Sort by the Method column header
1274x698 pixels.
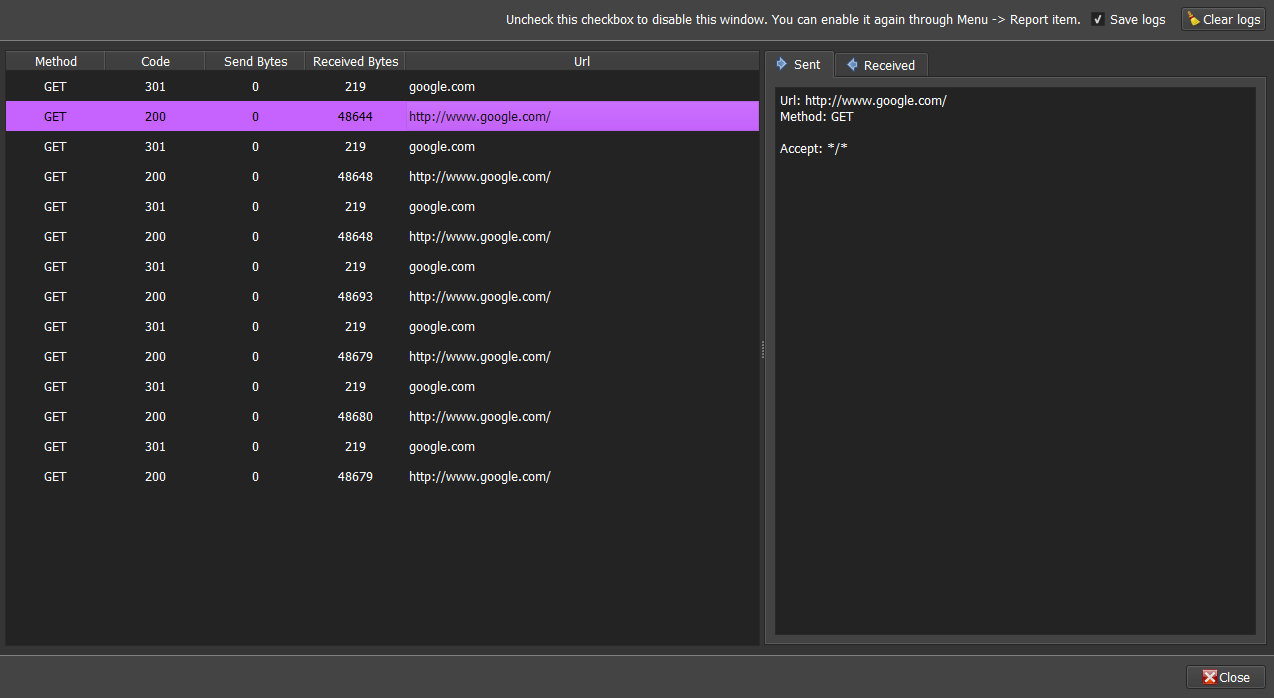tap(55, 61)
